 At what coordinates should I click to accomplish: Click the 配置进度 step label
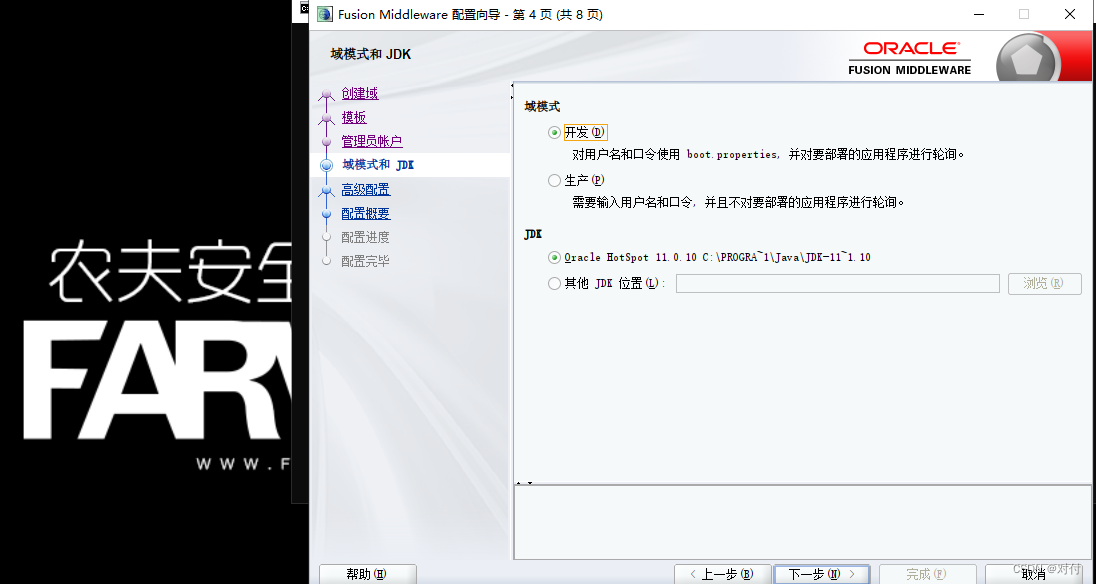(365, 238)
